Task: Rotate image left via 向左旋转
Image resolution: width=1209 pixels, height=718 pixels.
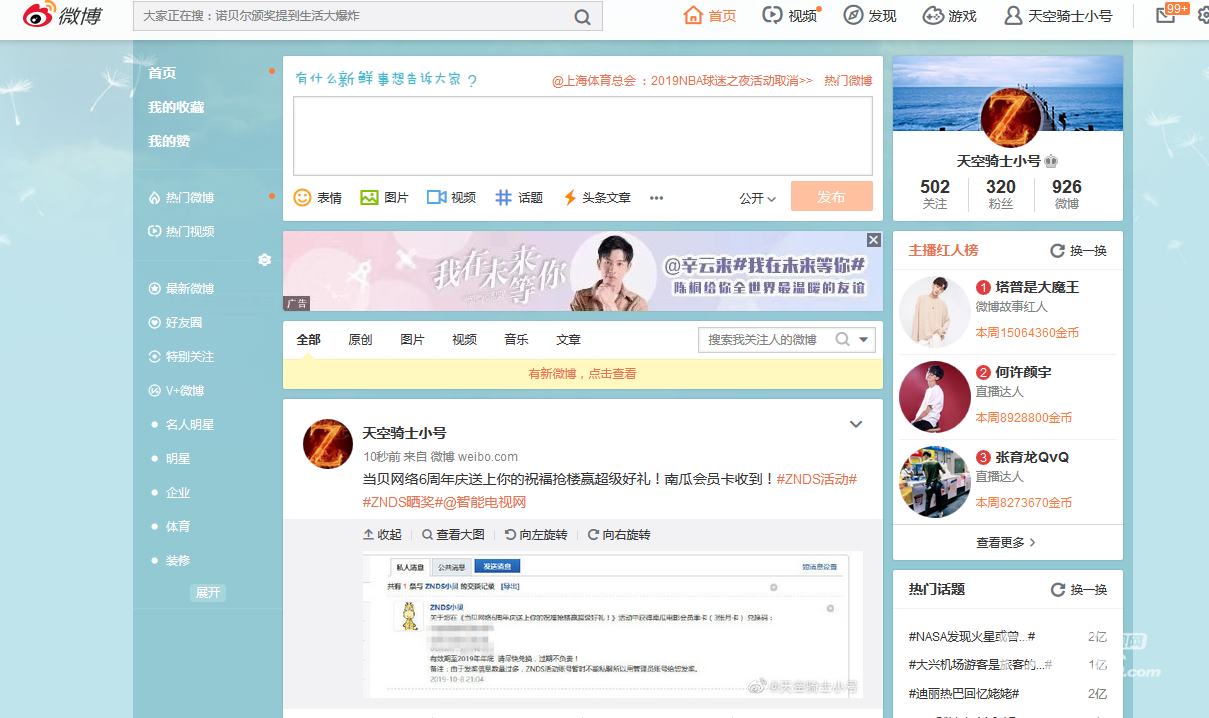Action: coord(536,535)
